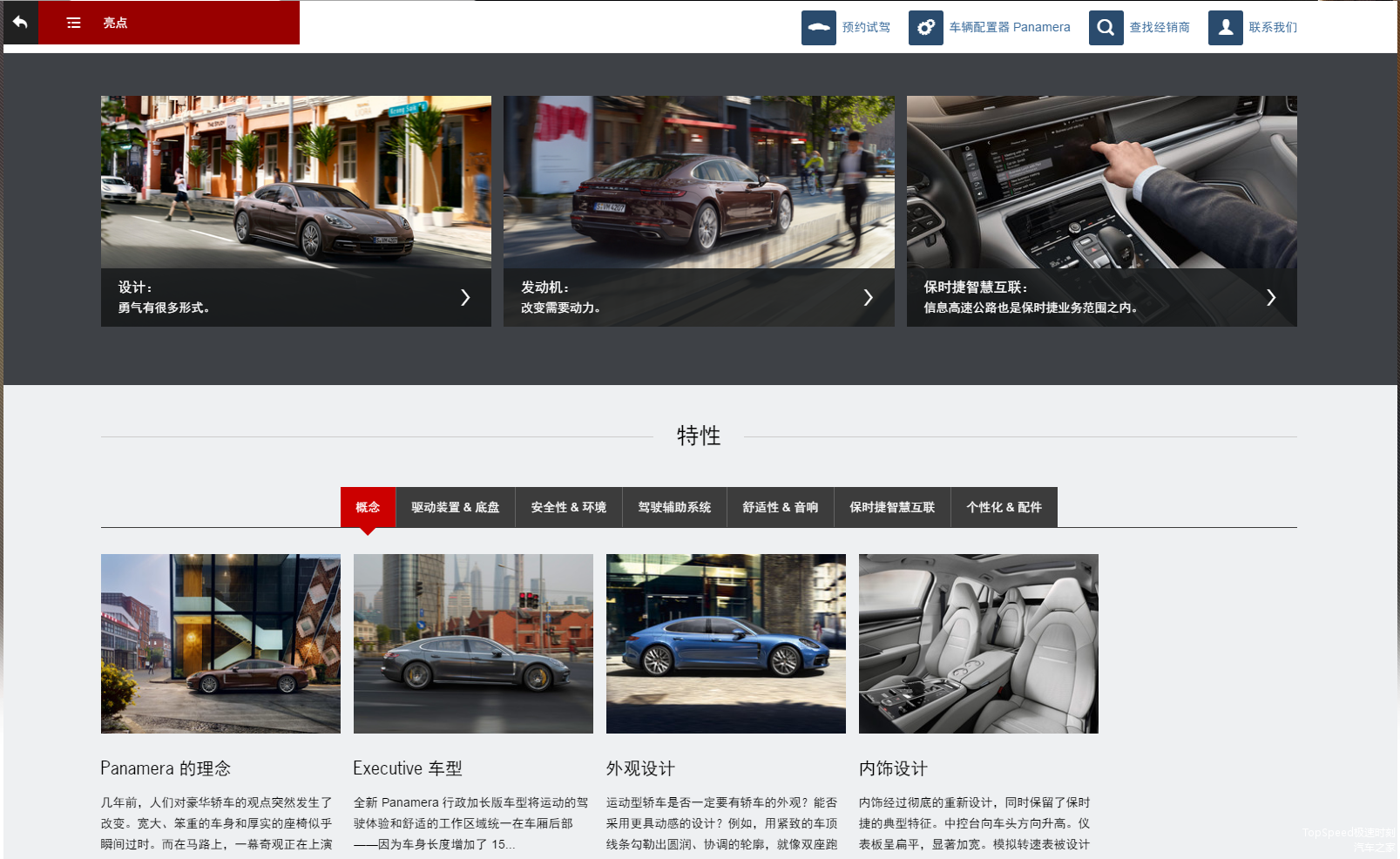
Task: Click the car icon for 预约试驾
Action: coord(818,27)
